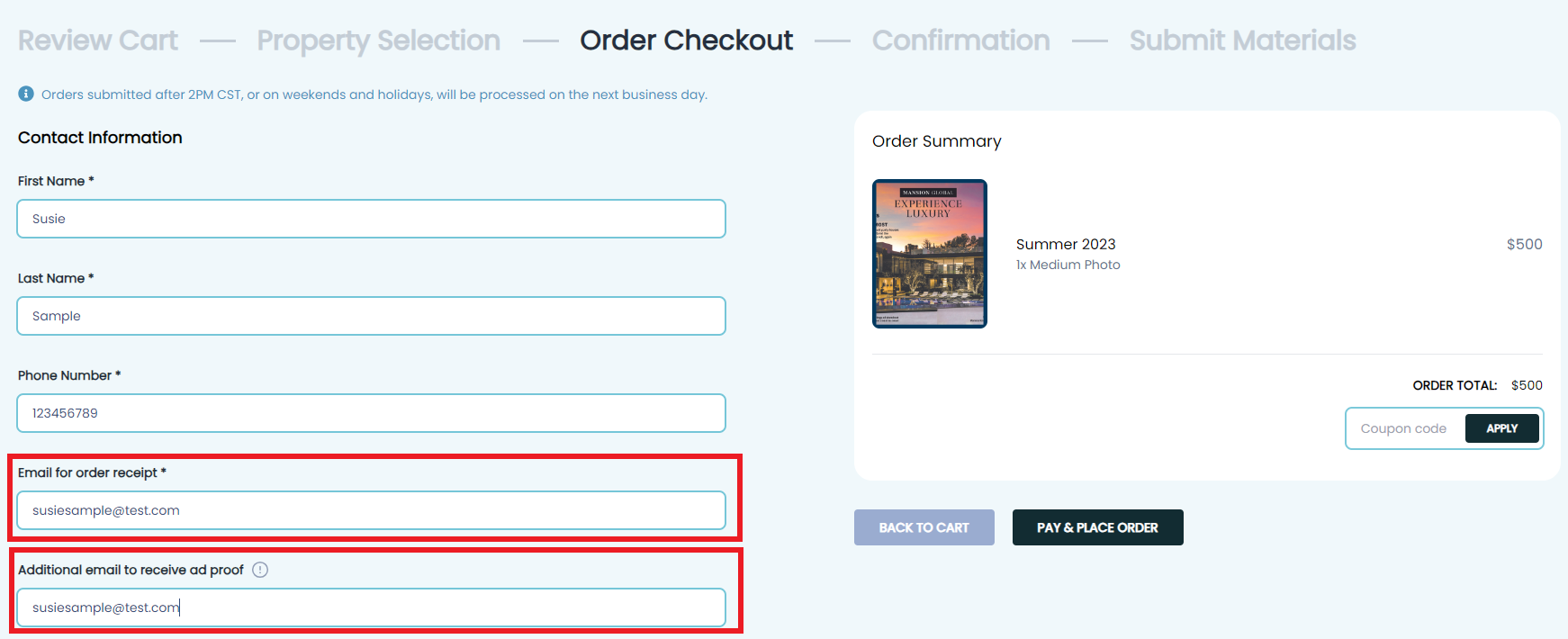Click into the Phone Number field
1568x639 pixels.
(371, 413)
